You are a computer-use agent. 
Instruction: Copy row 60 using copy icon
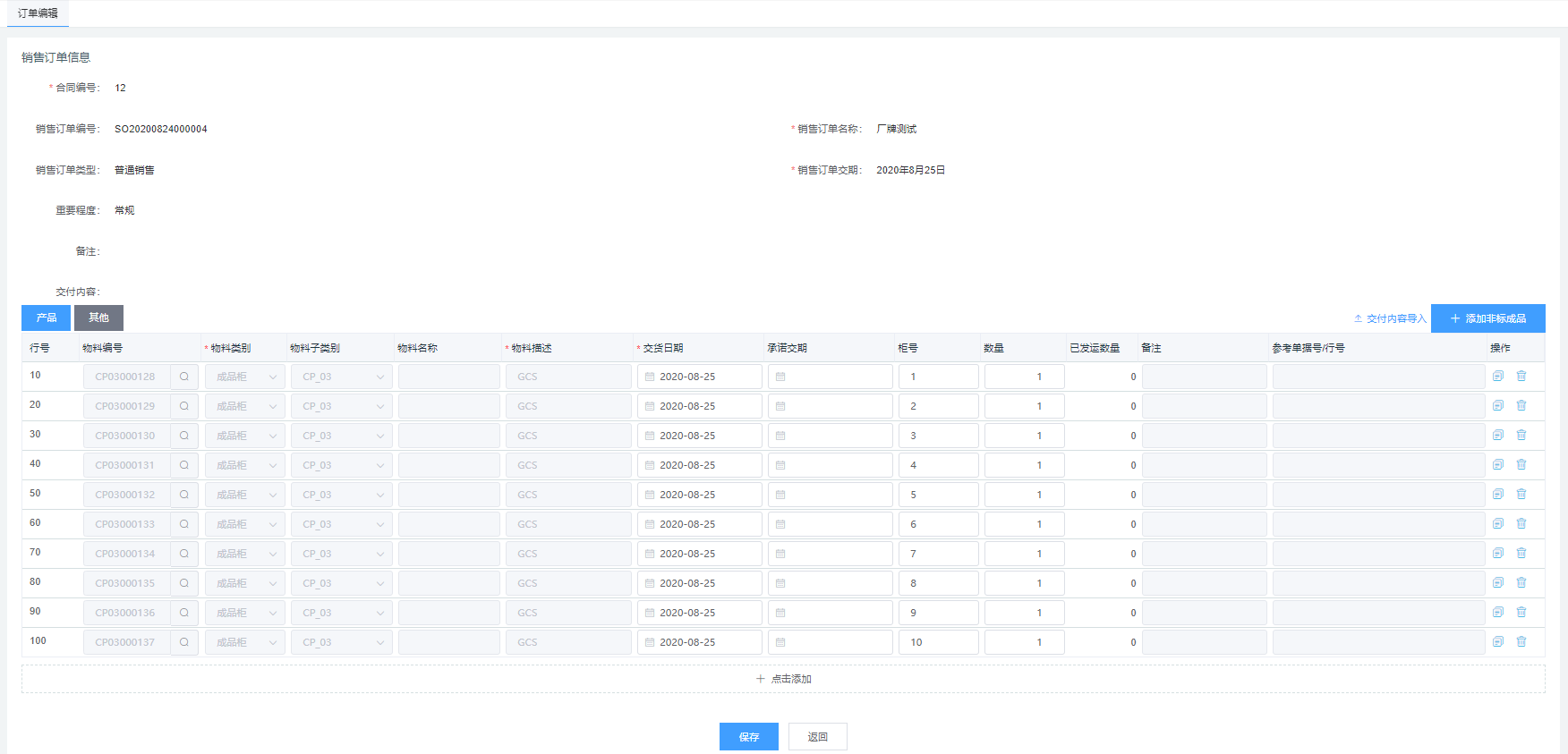tap(1498, 524)
